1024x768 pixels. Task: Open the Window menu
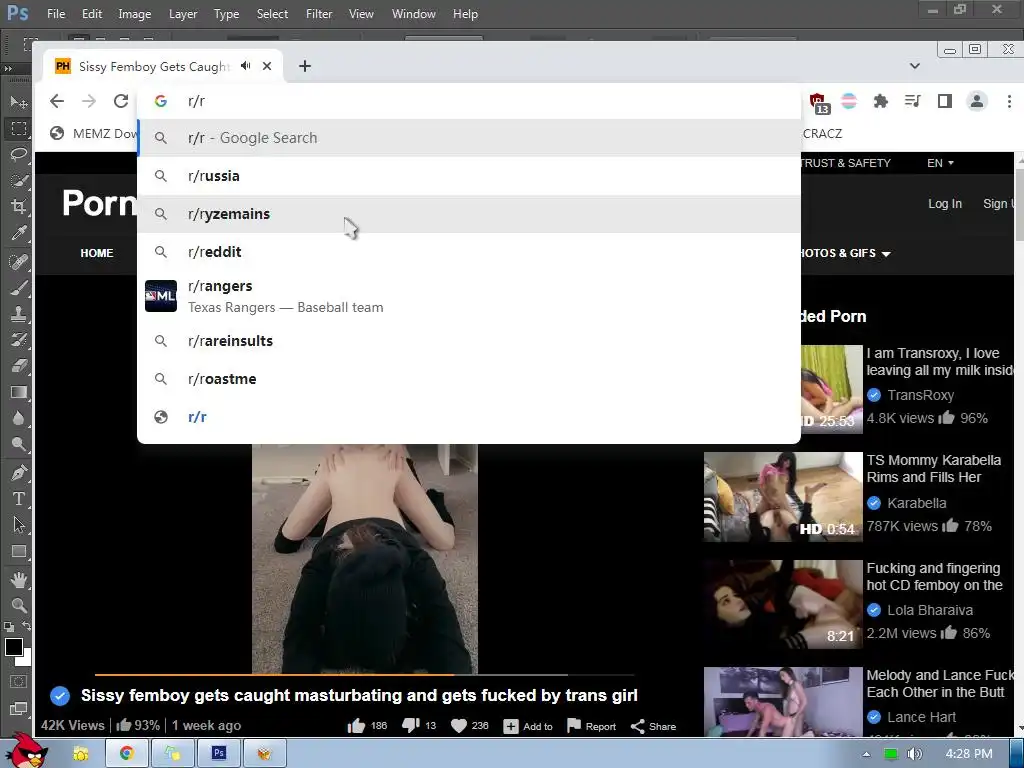413,14
